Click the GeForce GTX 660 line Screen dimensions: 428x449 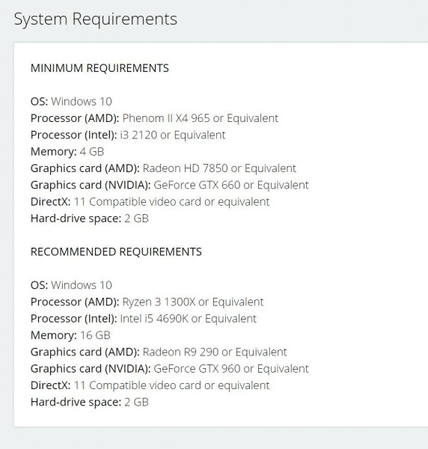coord(169,185)
